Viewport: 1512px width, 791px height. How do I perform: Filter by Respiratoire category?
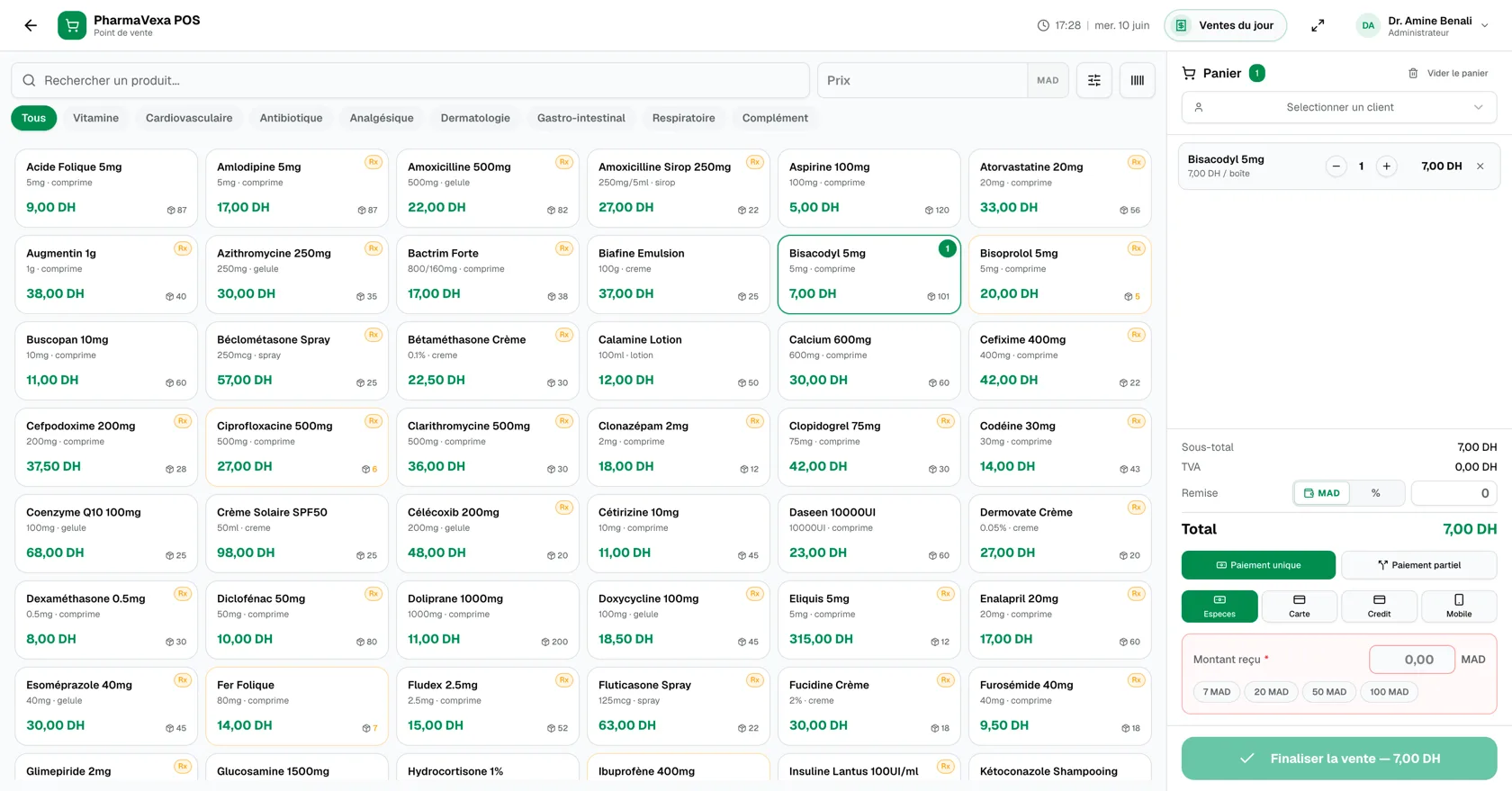(684, 118)
